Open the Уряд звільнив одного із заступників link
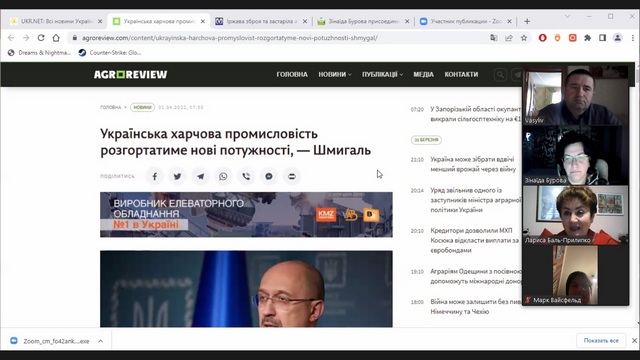 coord(476,200)
